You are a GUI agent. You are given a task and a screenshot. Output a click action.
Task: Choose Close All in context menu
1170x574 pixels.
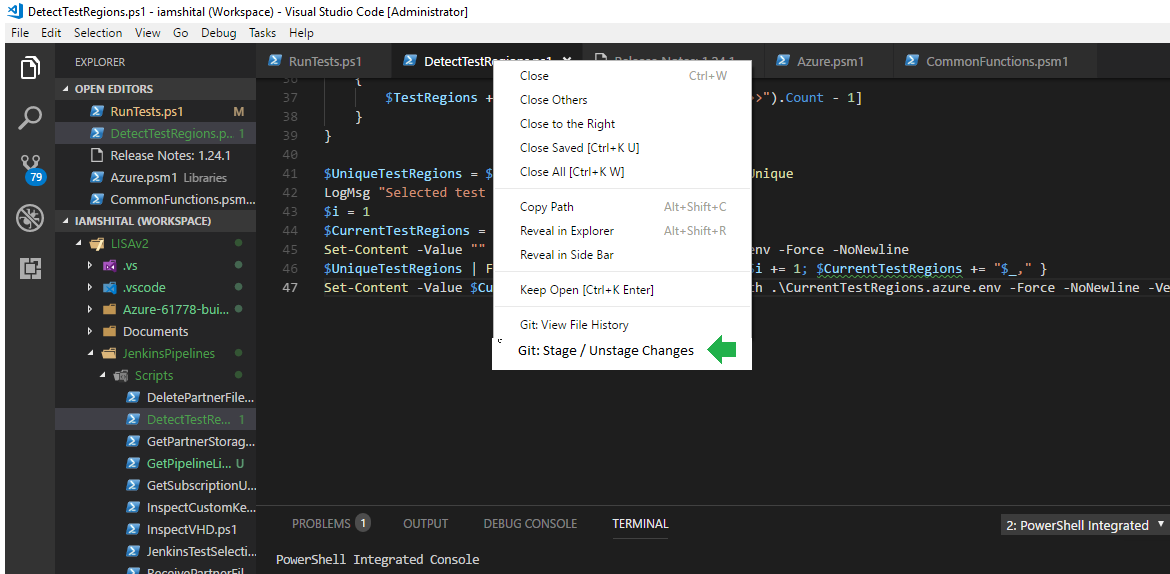pyautogui.click(x=622, y=172)
